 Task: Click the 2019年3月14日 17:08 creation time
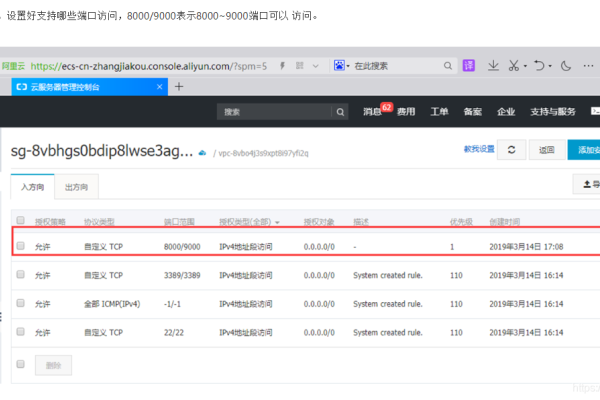pyautogui.click(x=526, y=247)
